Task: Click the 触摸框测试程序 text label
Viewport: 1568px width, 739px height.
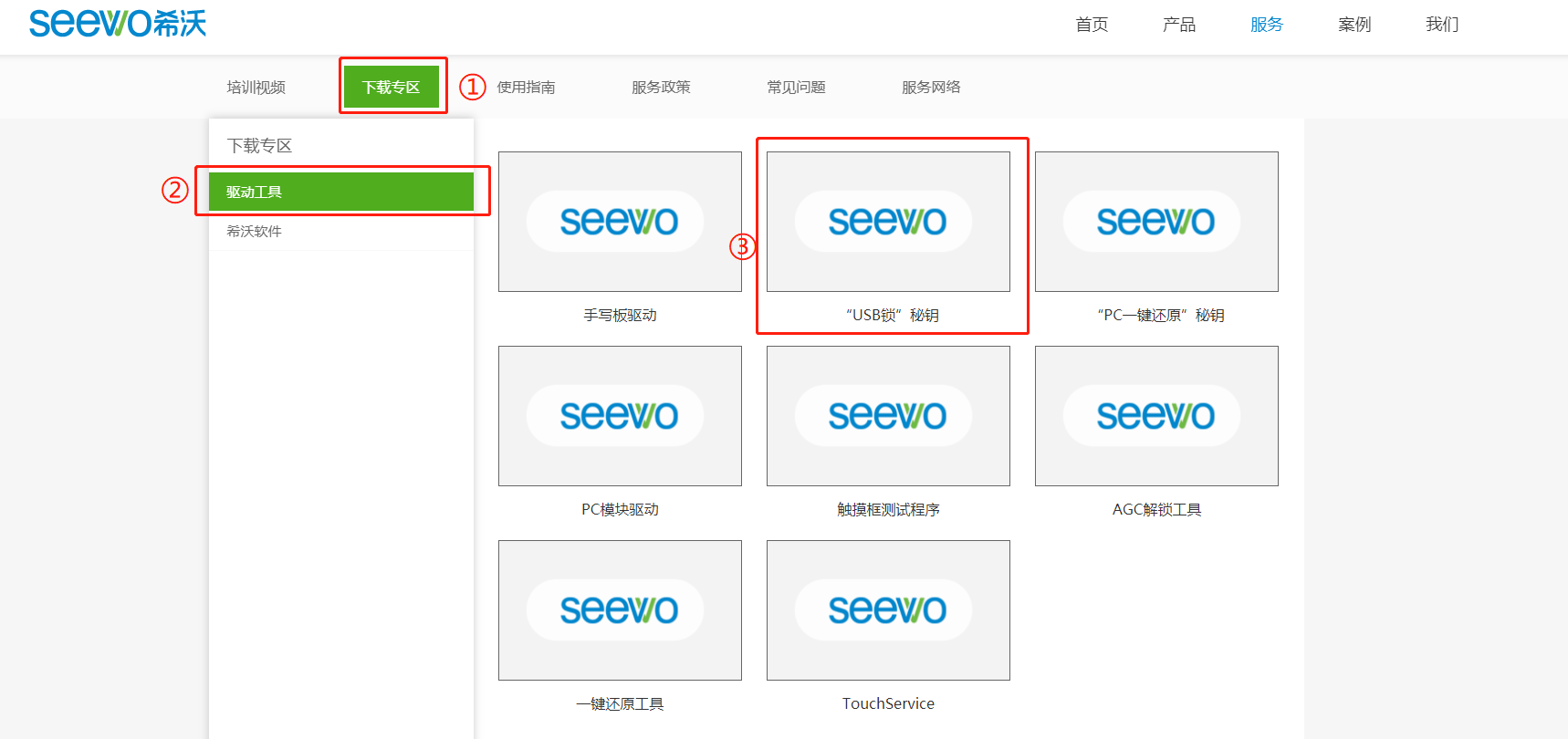Action: tap(888, 509)
